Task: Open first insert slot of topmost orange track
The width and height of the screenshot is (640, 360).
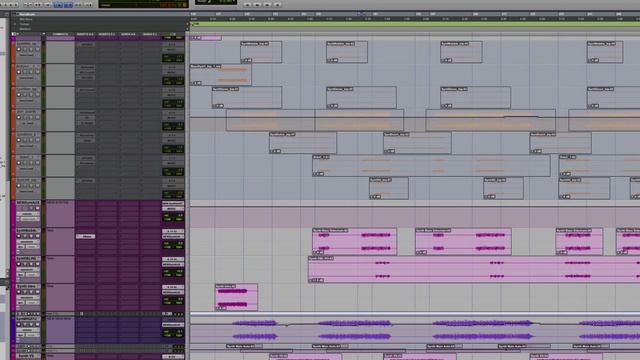Action: (x=86, y=44)
